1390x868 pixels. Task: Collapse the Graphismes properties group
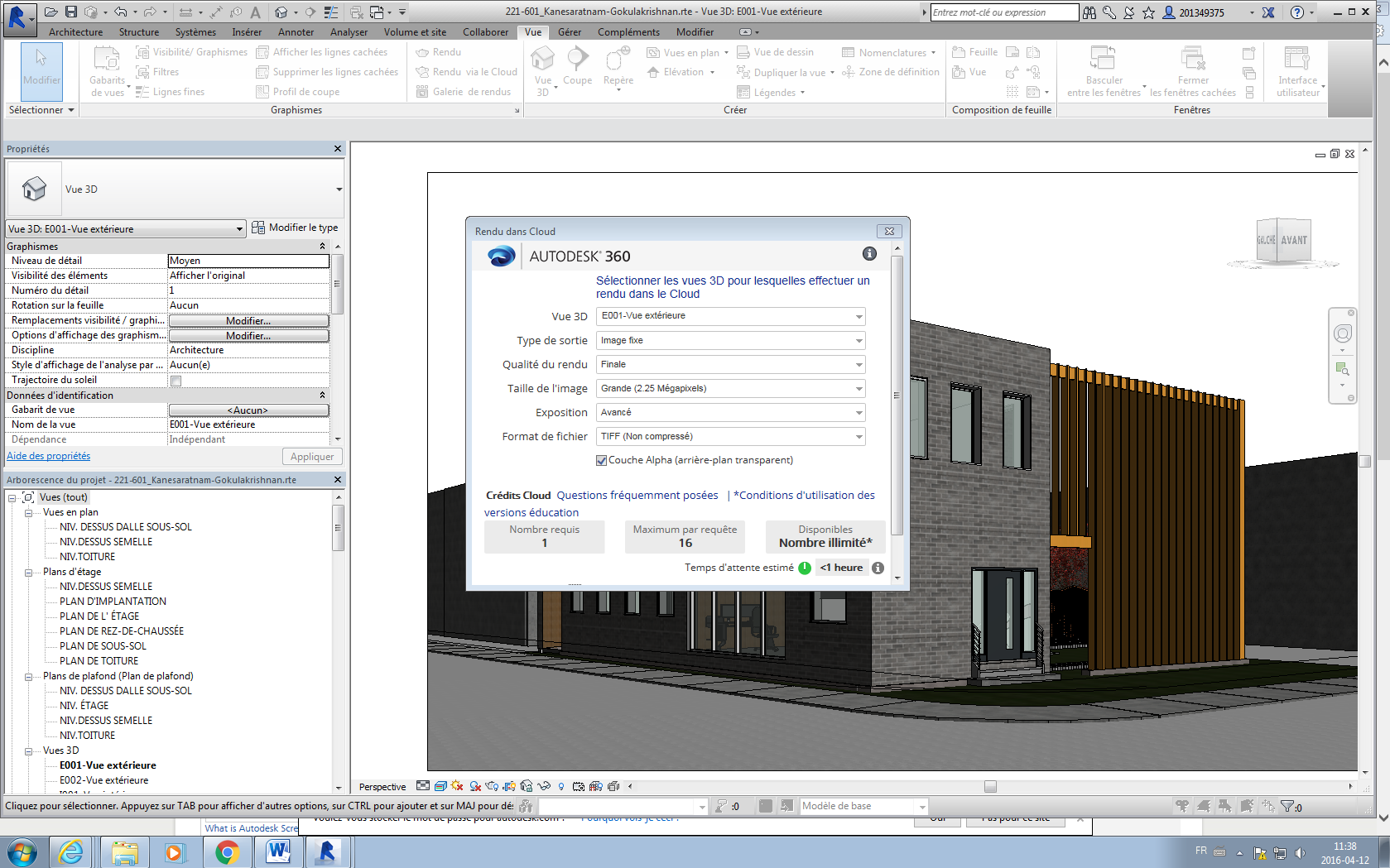[x=322, y=246]
